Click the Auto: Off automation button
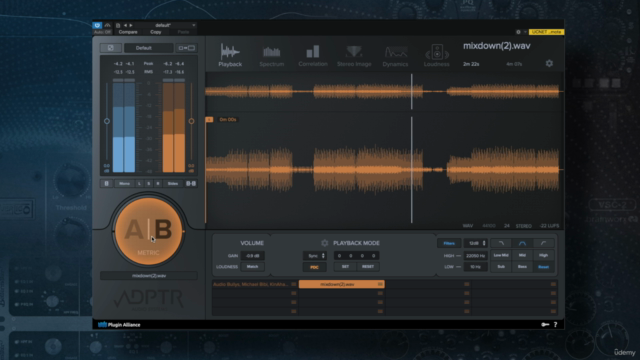This screenshot has width=640, height=360. tap(102, 32)
